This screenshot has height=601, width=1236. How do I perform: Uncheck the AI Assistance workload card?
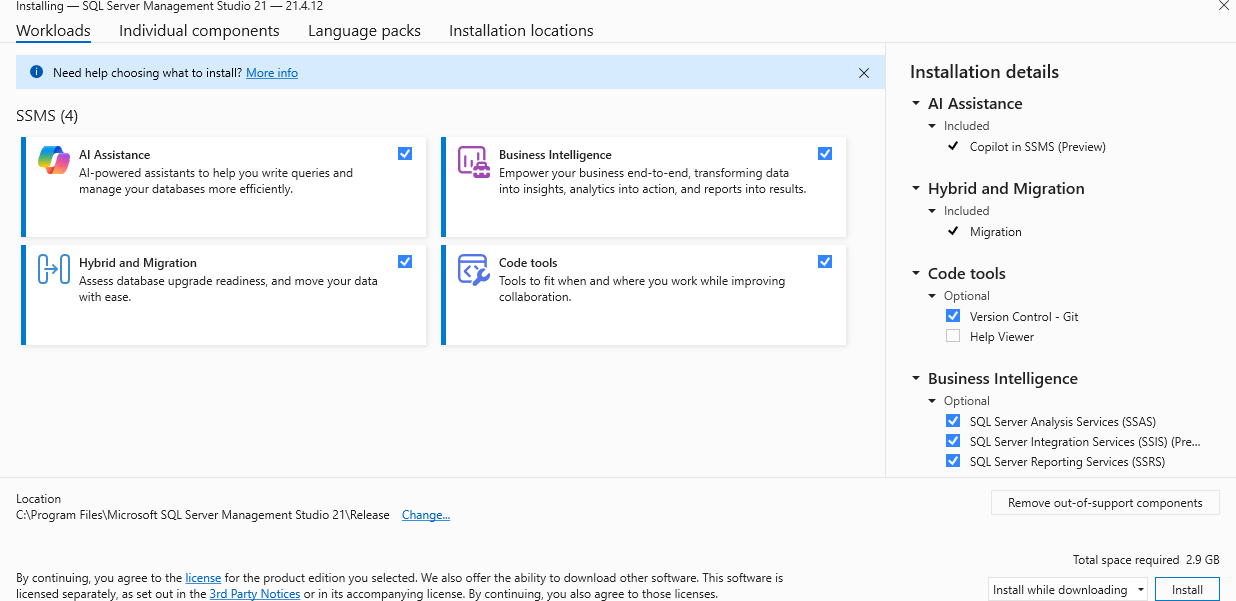(x=405, y=153)
